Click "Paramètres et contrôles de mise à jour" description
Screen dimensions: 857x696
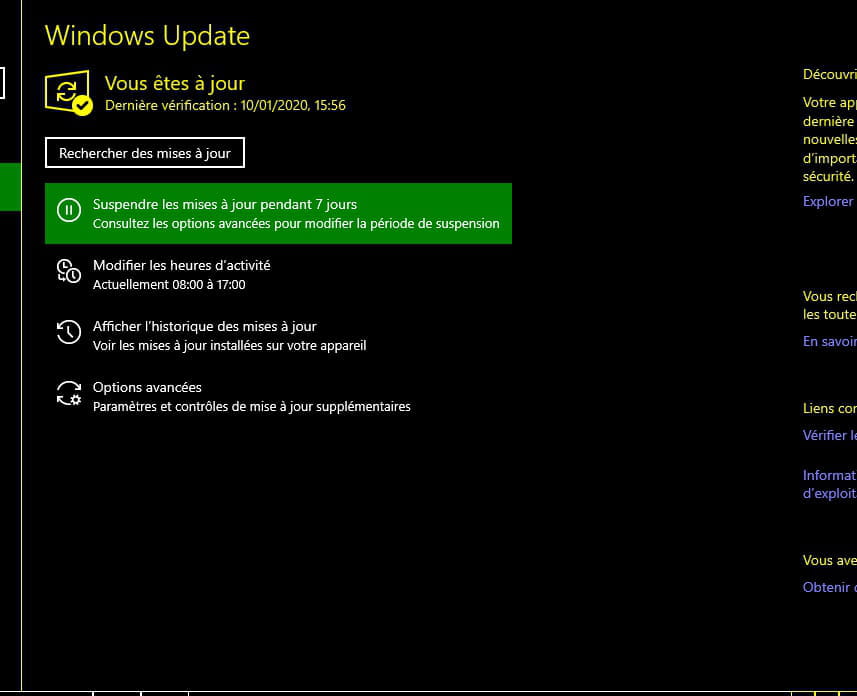tap(251, 407)
